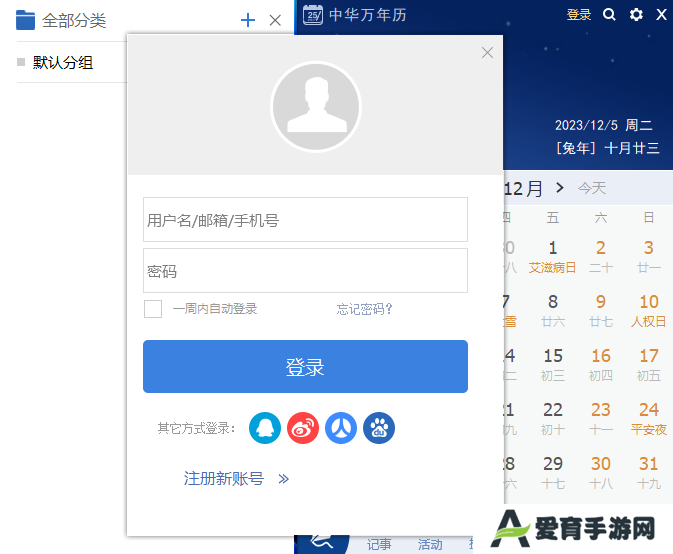
Task: Log in with Renren icon
Action: (341, 428)
